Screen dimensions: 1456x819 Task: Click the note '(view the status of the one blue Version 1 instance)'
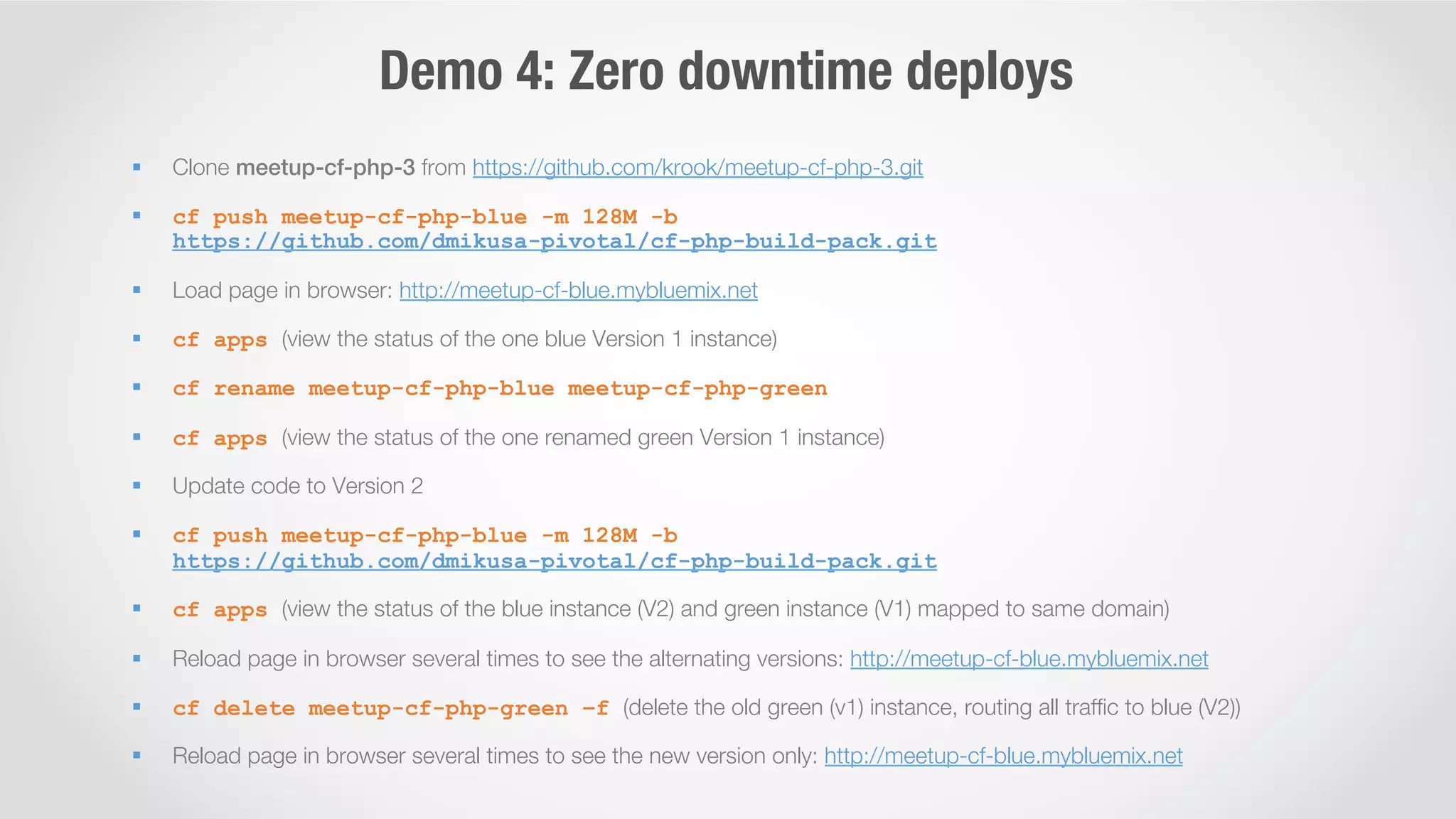pos(529,339)
